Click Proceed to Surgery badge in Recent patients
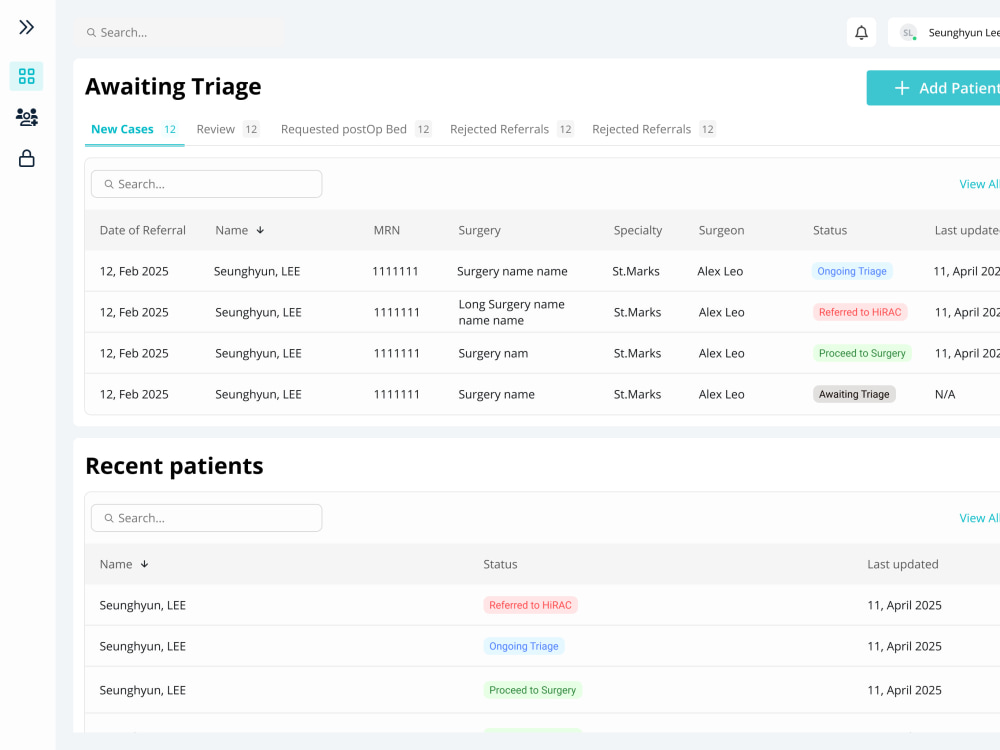 [532, 689]
